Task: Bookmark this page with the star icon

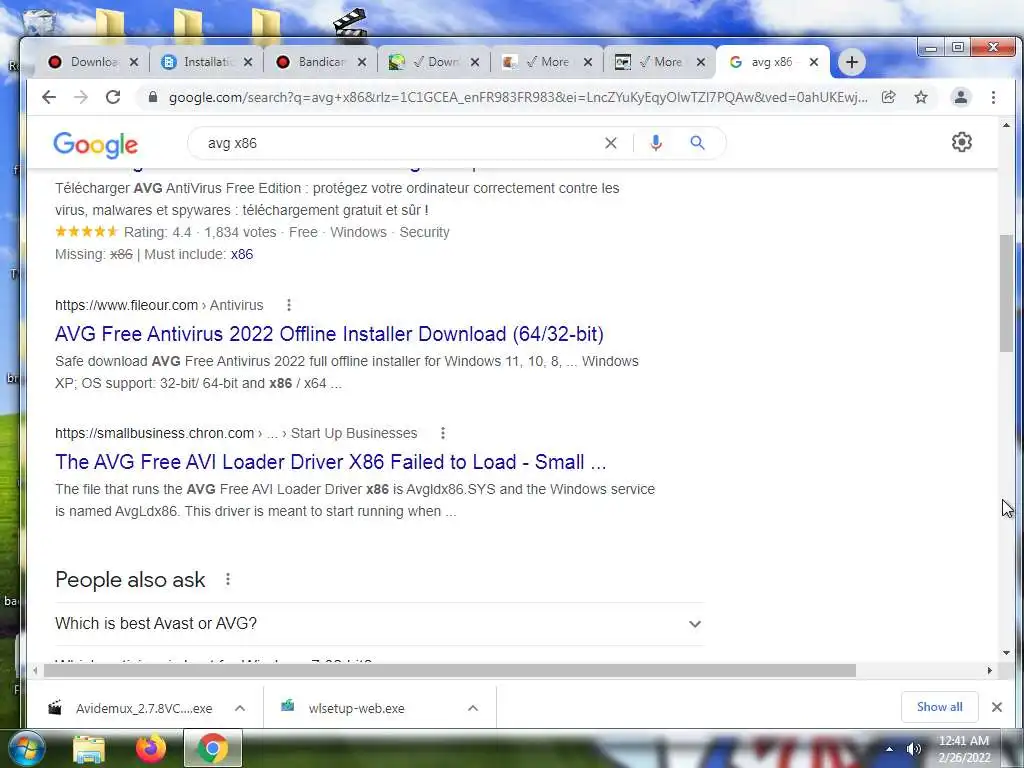Action: 921,97
